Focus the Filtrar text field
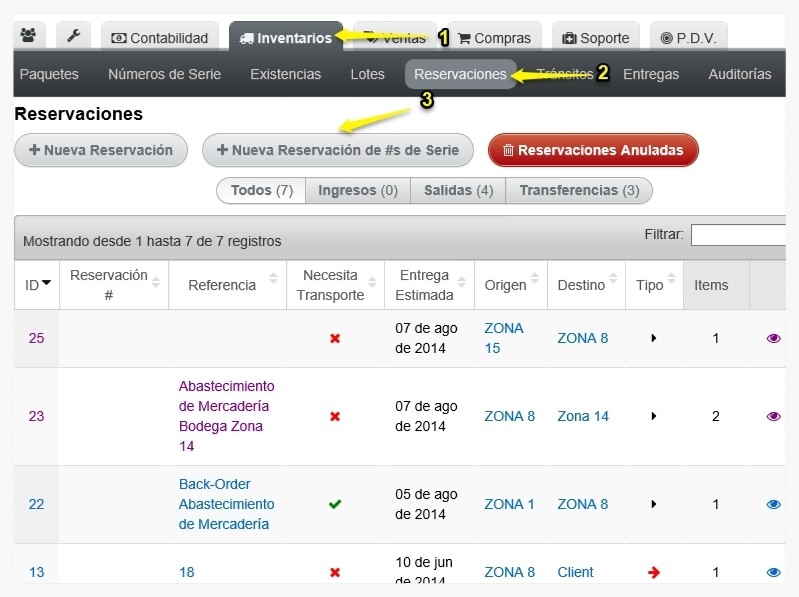Screen dimensions: 799x597 pyautogui.click(x=738, y=235)
